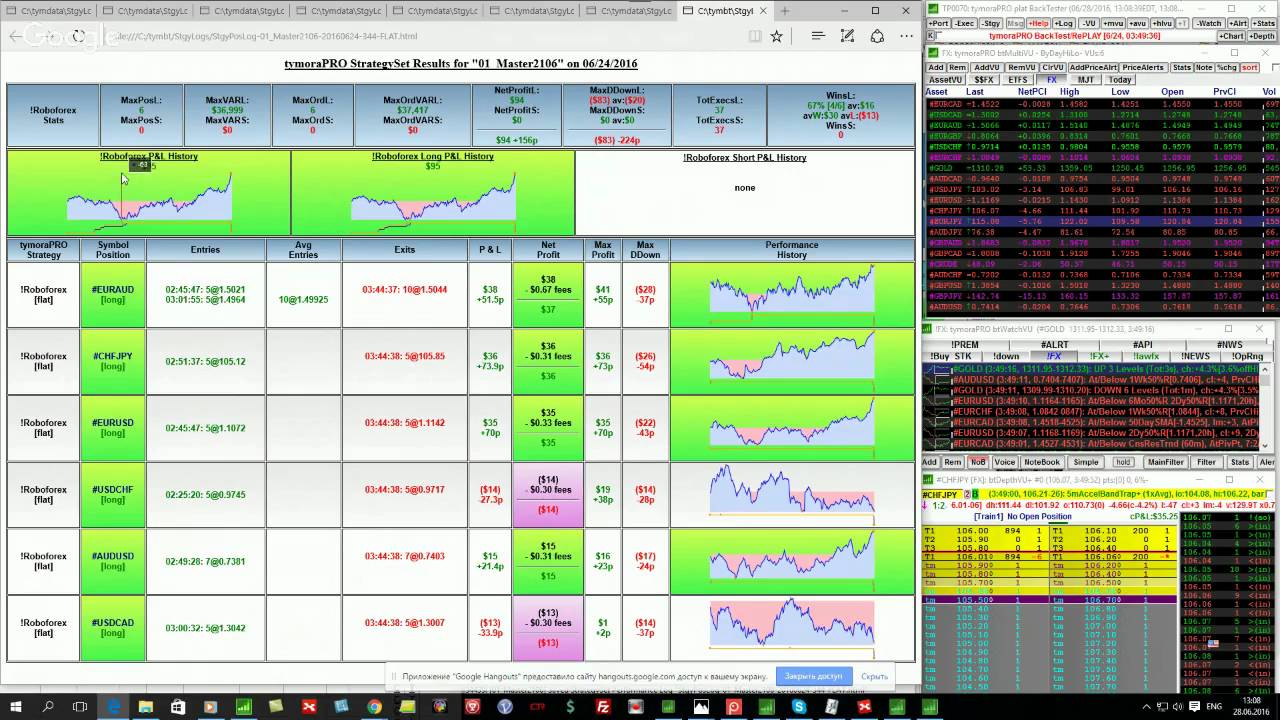Open +Help in BackTester toolbar

point(1038,23)
